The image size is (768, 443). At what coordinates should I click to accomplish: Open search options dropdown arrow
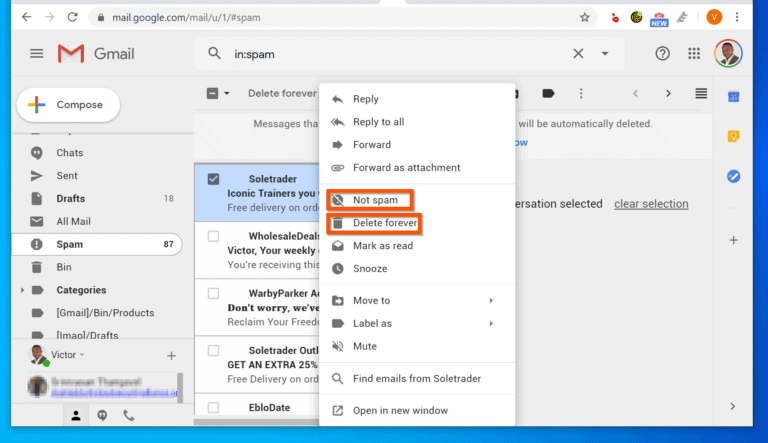605,53
